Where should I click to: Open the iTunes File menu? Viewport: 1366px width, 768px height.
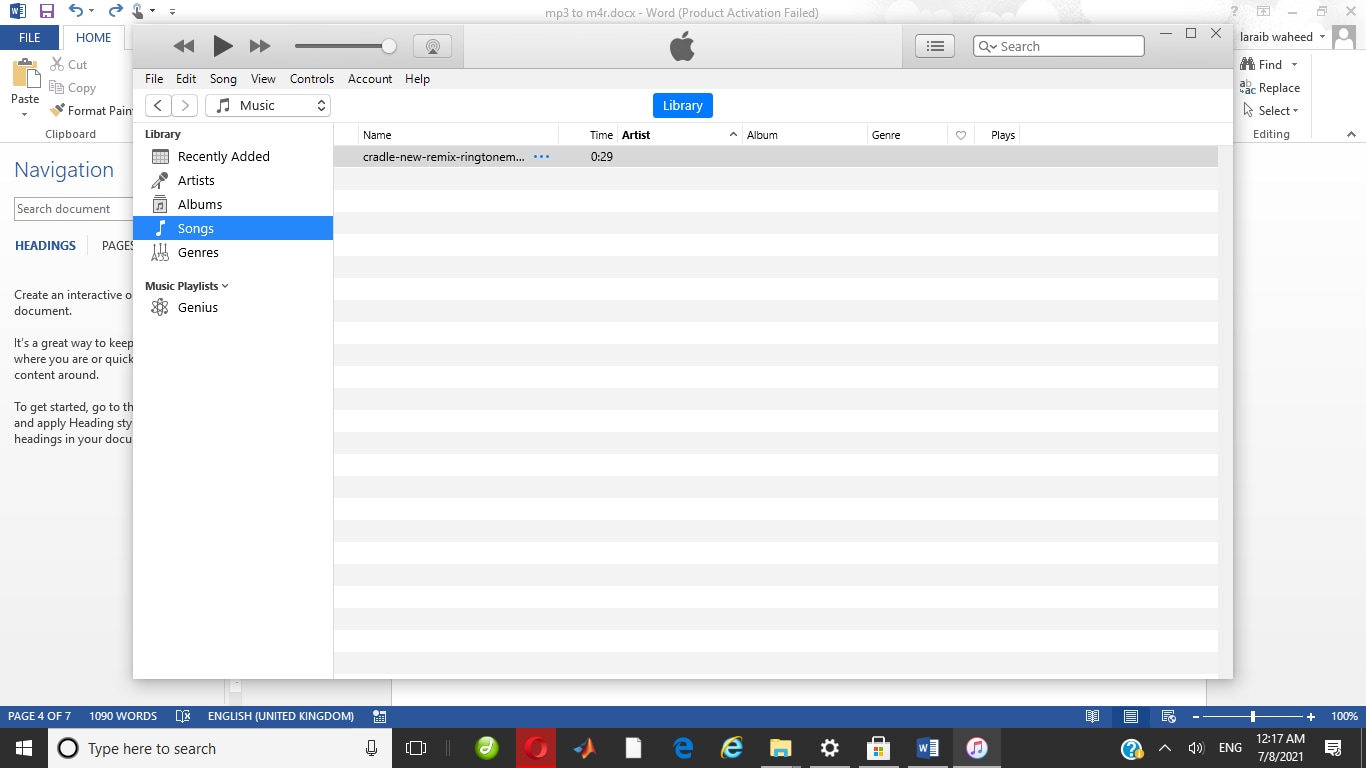tap(154, 79)
